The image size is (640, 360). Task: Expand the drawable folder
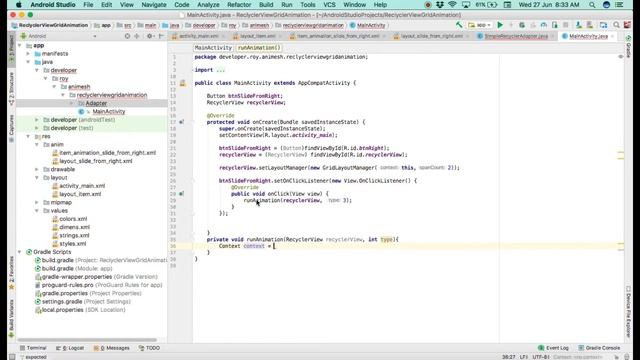coord(37,169)
